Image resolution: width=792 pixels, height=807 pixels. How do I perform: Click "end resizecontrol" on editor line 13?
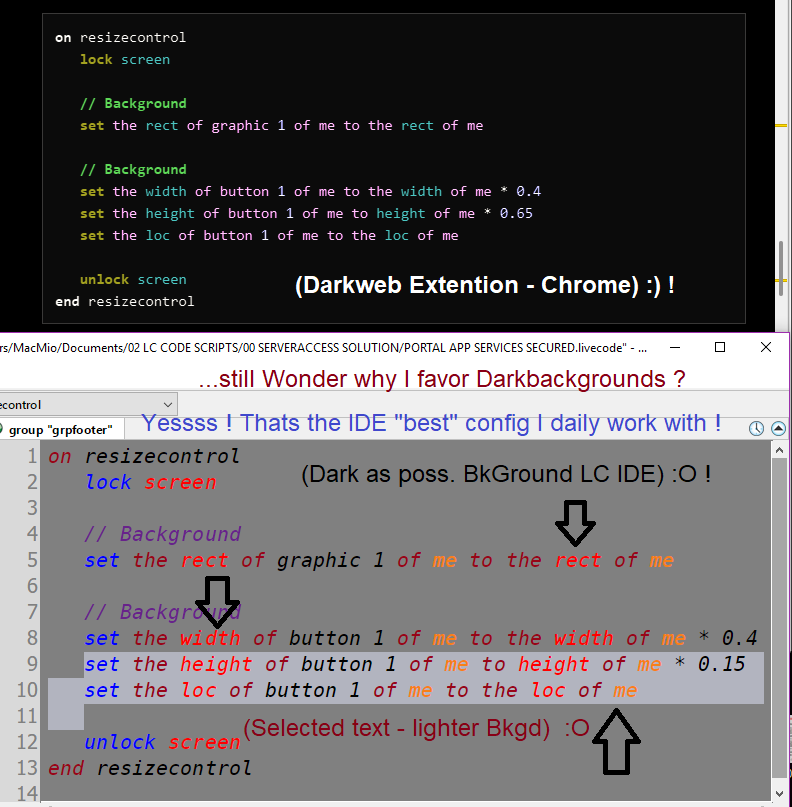tap(150, 768)
